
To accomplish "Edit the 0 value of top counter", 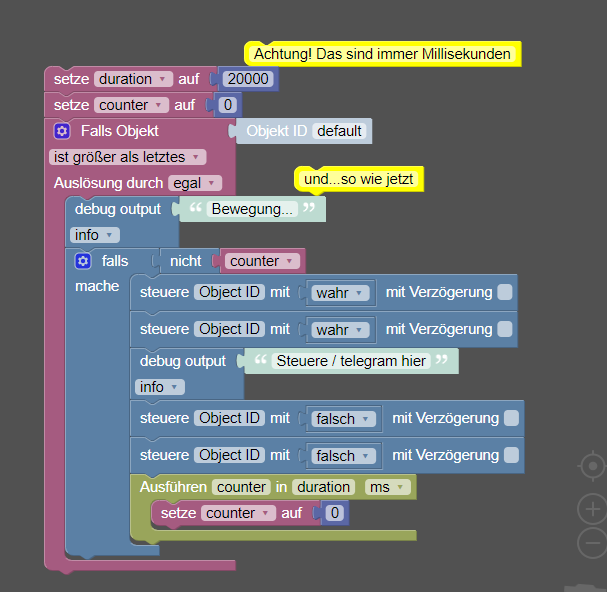I will coord(228,105).
